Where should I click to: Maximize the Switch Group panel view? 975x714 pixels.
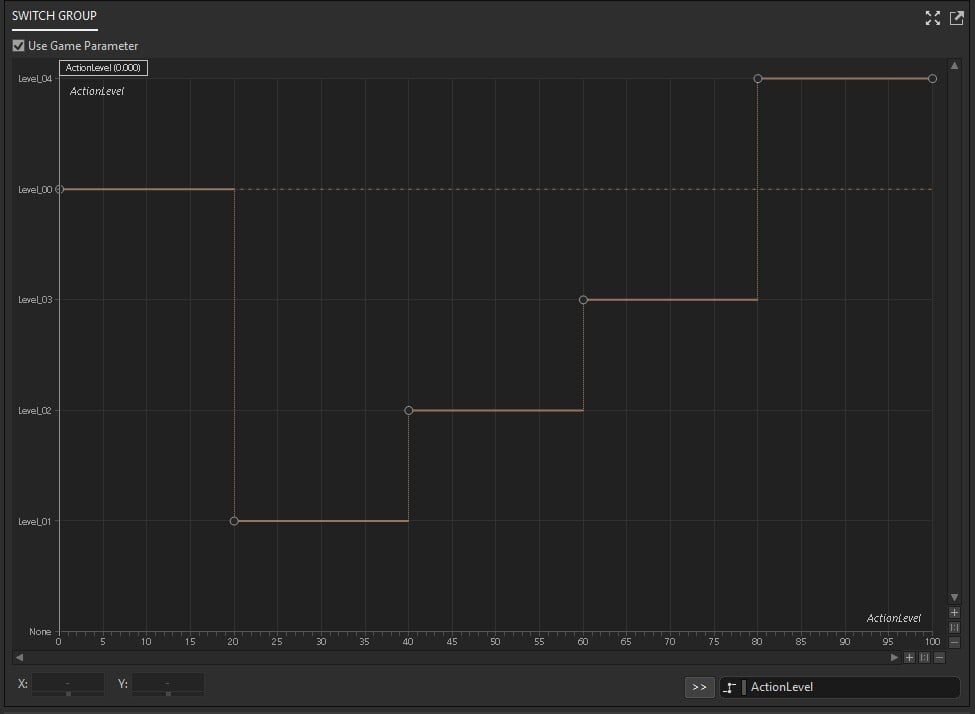(x=933, y=17)
